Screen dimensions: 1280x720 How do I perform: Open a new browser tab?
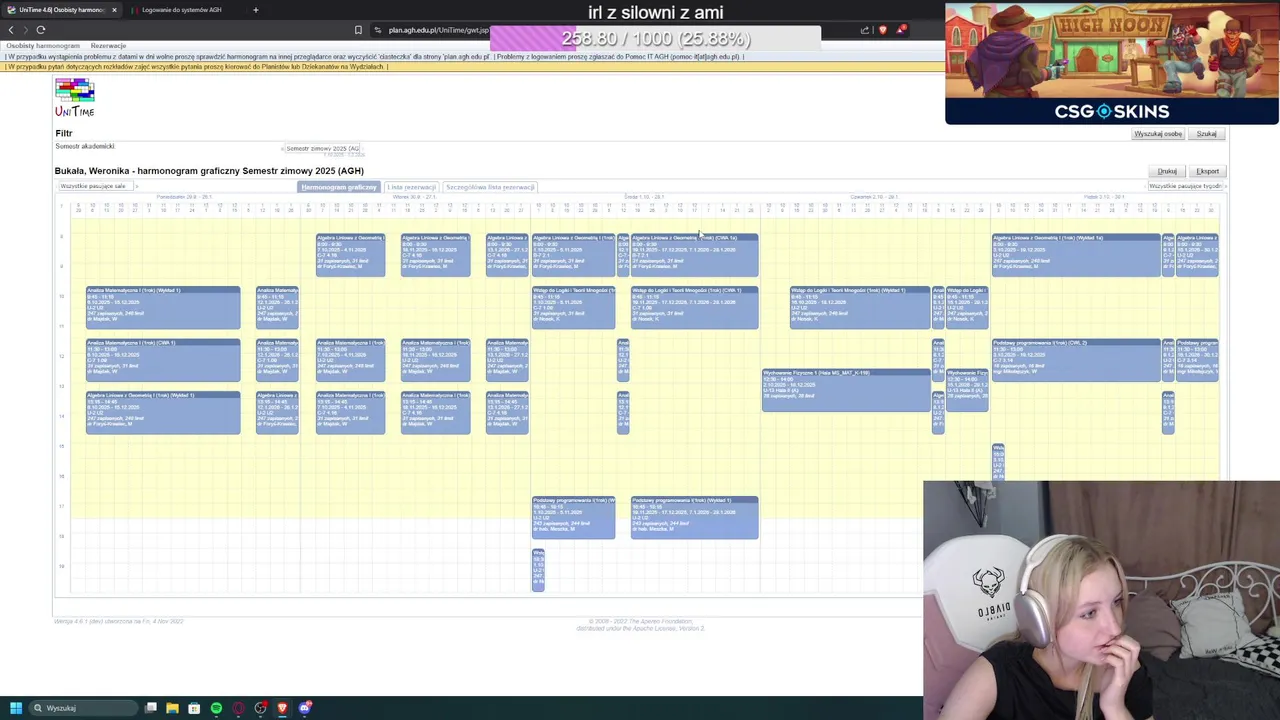tap(255, 10)
